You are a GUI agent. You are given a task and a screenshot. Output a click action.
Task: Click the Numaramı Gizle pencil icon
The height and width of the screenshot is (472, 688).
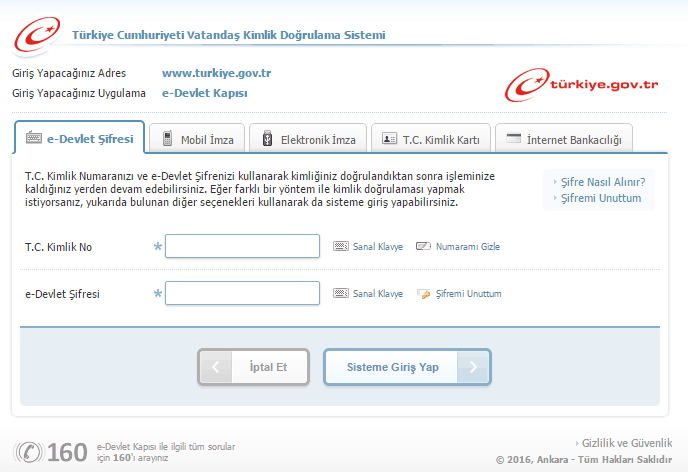[422, 246]
